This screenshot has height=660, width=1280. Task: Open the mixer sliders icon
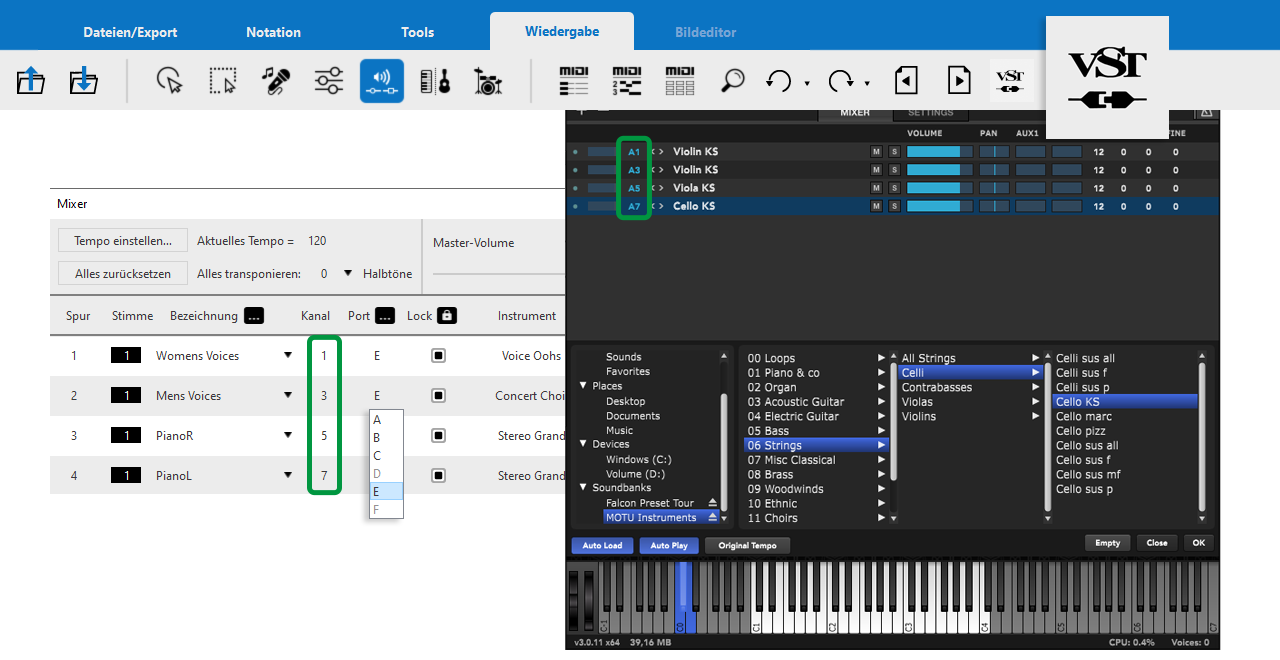pyautogui.click(x=329, y=81)
